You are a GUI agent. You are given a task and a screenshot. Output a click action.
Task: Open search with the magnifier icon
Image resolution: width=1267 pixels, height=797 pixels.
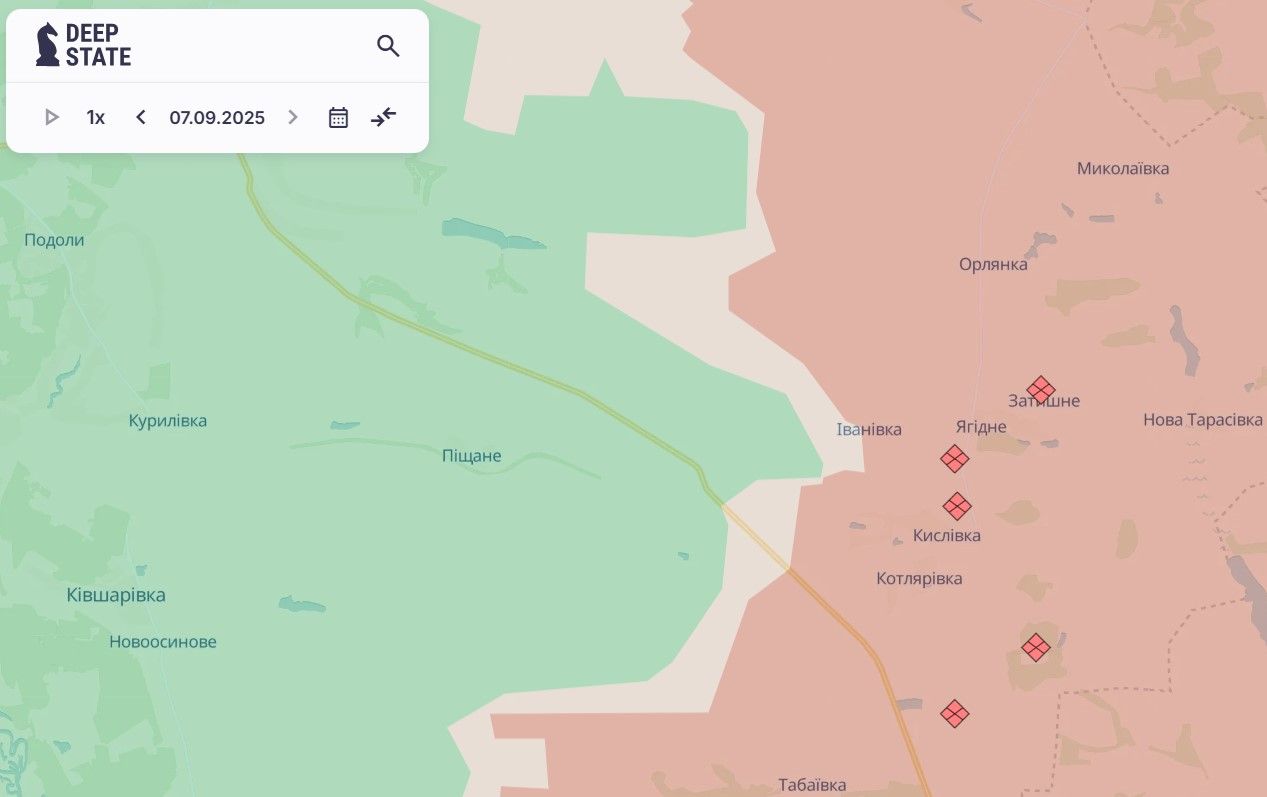388,45
